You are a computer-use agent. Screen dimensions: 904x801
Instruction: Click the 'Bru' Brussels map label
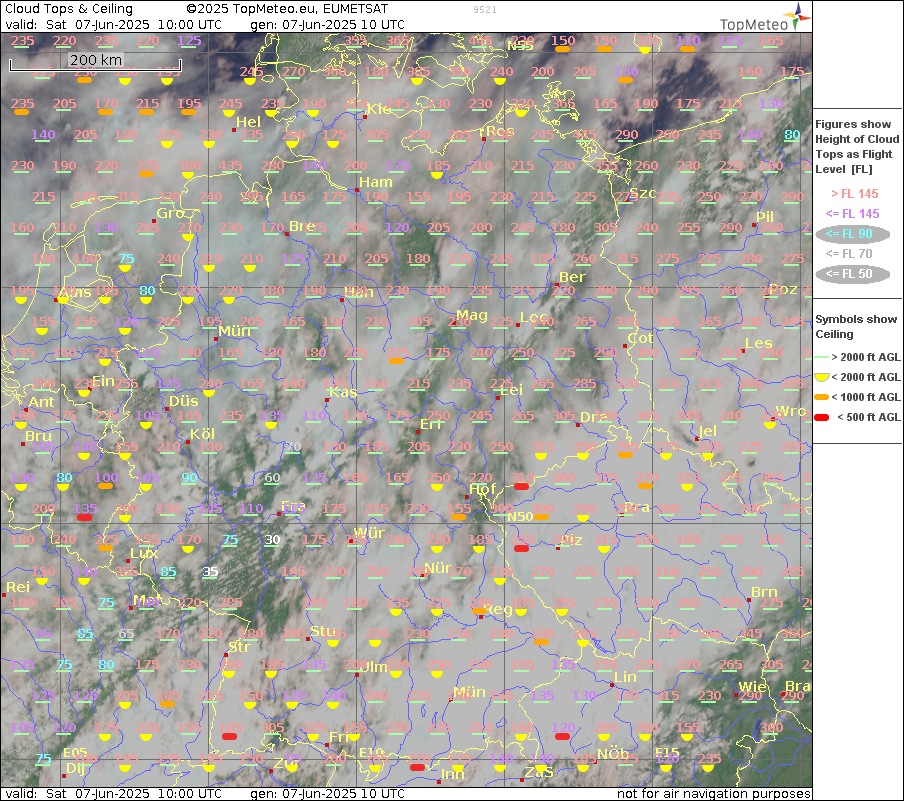[x=39, y=437]
